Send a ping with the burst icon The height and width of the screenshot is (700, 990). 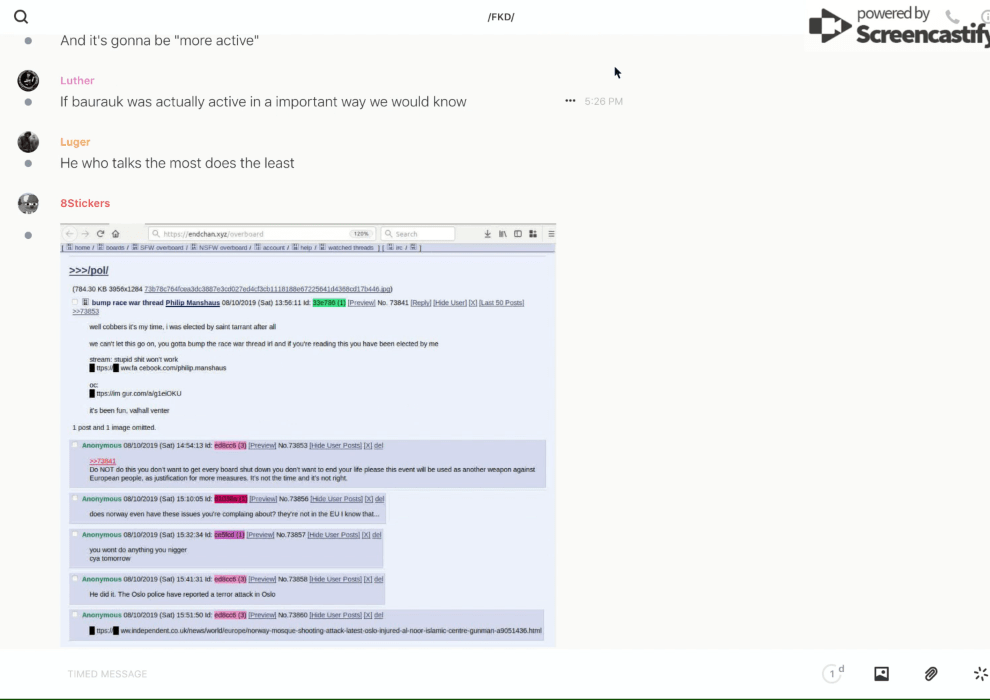pyautogui.click(x=980, y=674)
